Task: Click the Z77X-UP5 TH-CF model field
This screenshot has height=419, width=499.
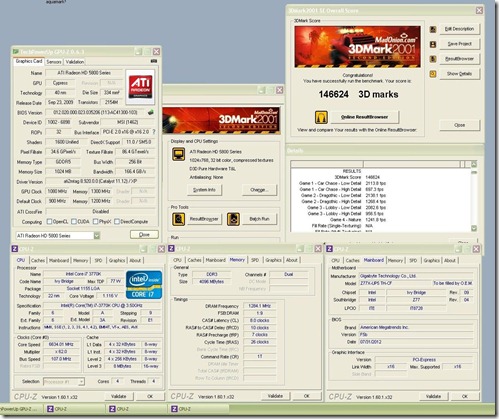Action: pyautogui.click(x=395, y=283)
